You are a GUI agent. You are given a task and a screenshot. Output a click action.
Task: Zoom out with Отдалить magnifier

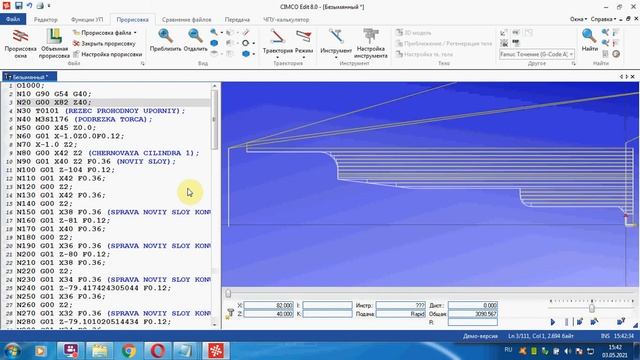click(x=195, y=40)
